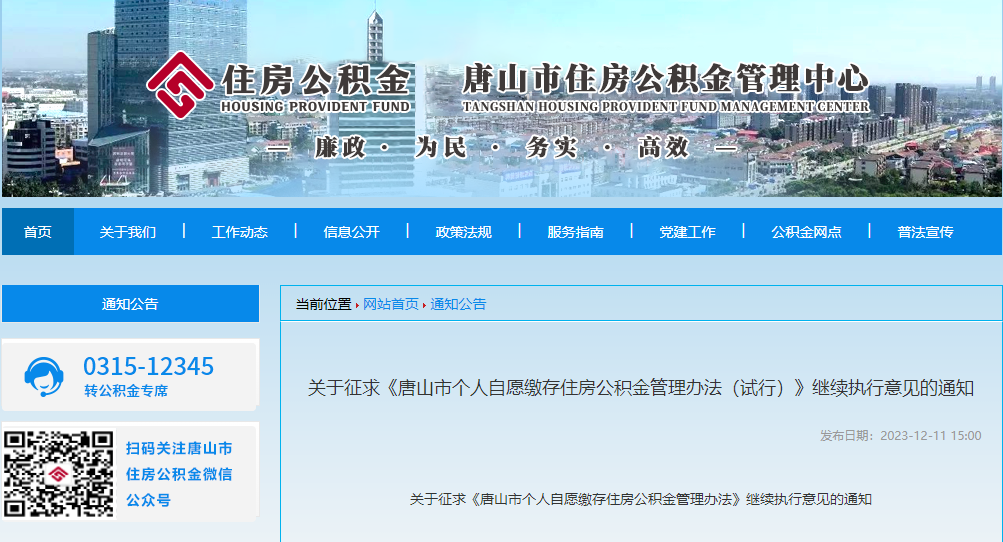This screenshot has width=1003, height=542.
Task: Select the 服务指南 menu item
Action: [x=575, y=232]
